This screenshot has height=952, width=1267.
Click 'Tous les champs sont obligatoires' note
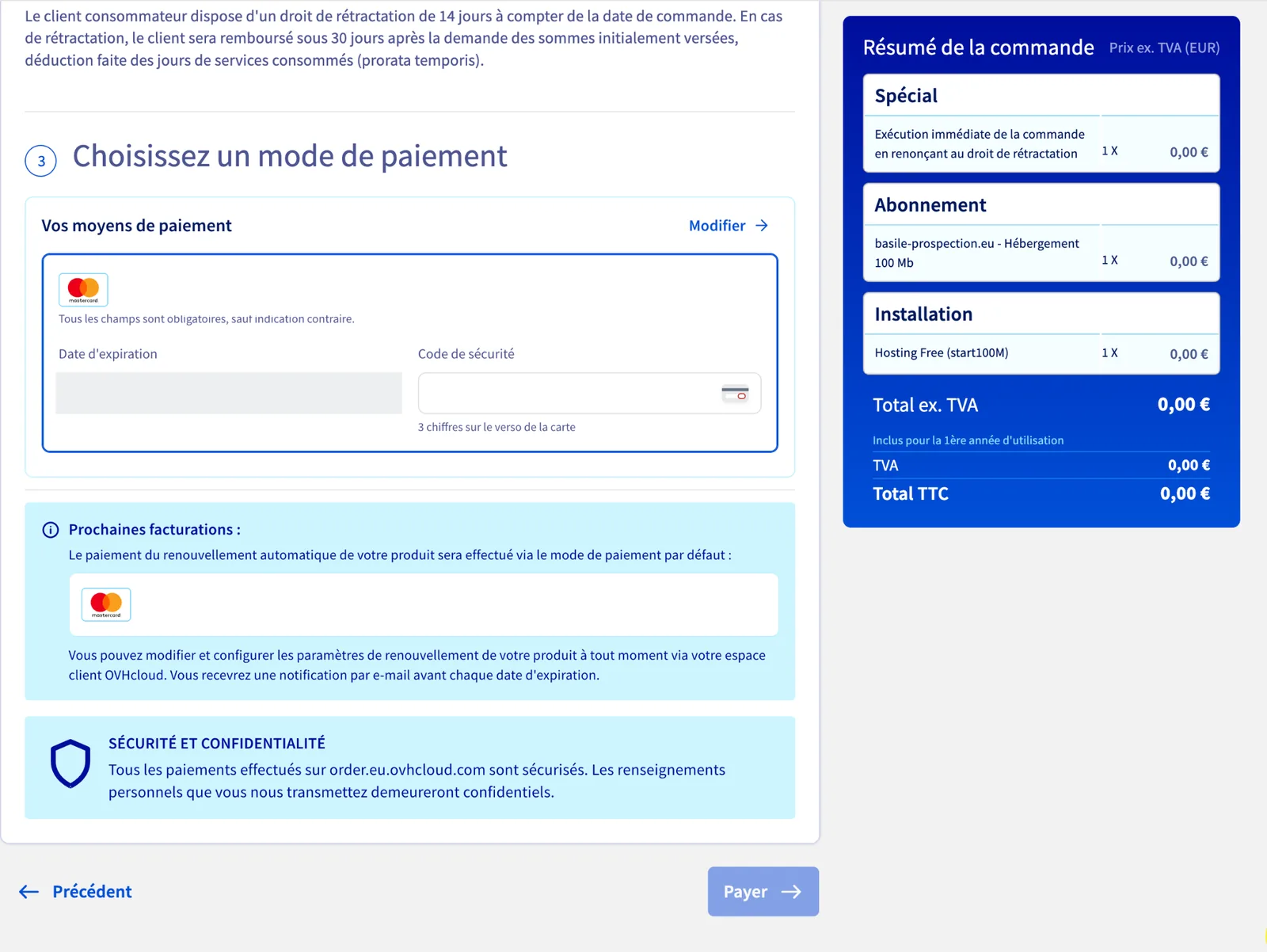pos(206,319)
